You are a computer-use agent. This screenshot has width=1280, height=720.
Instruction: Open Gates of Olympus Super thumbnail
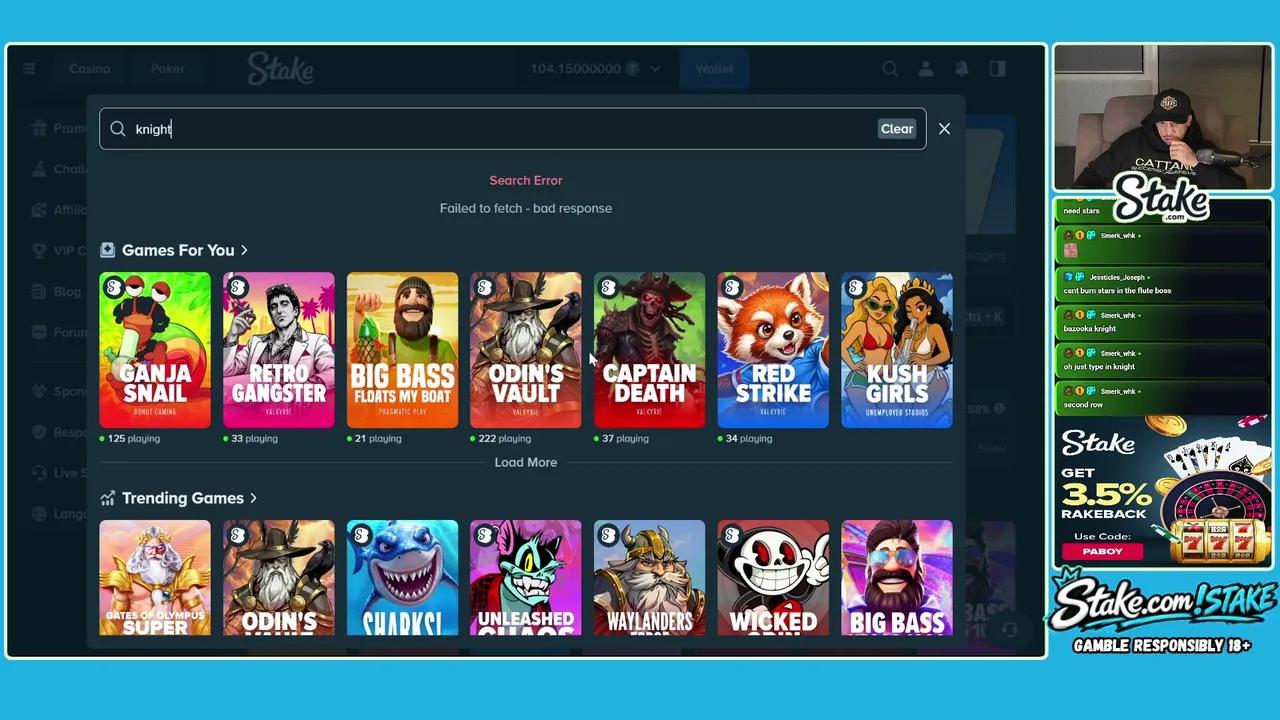[155, 578]
